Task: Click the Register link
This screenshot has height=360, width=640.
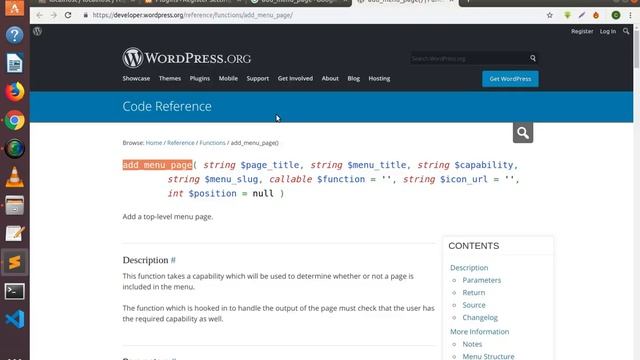Action: 582,31
